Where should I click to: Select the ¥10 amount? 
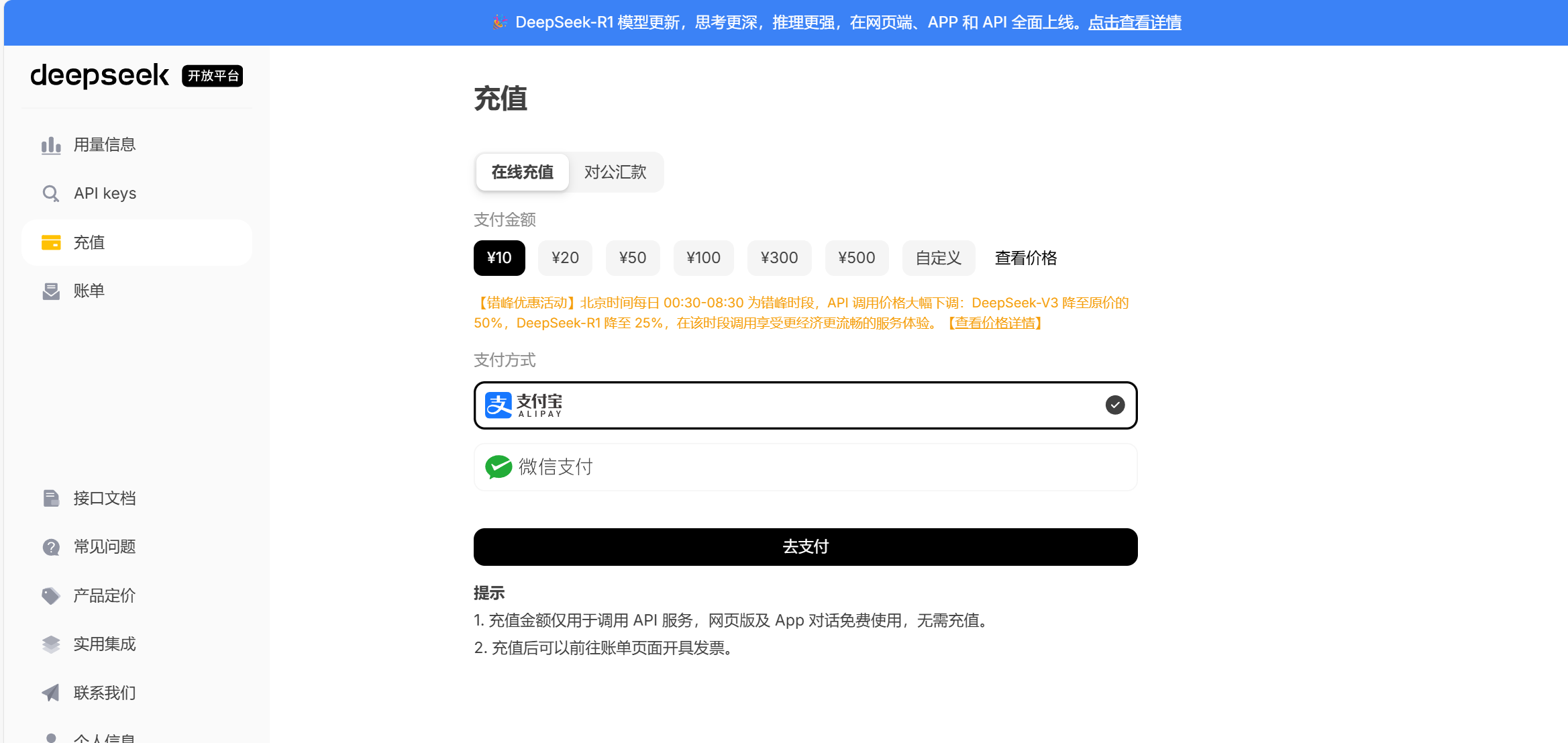coord(499,258)
